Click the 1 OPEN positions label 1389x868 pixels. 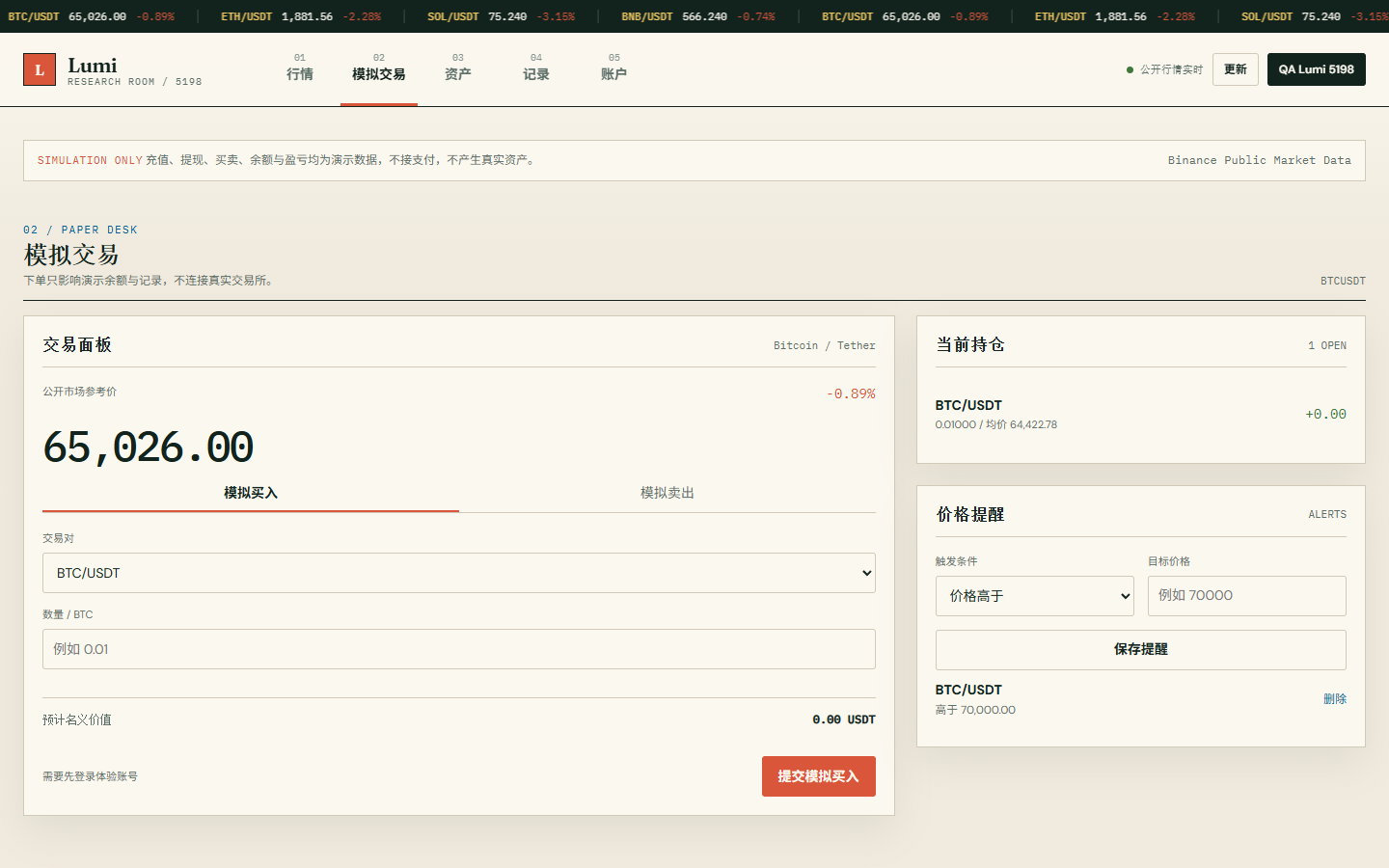(1327, 345)
